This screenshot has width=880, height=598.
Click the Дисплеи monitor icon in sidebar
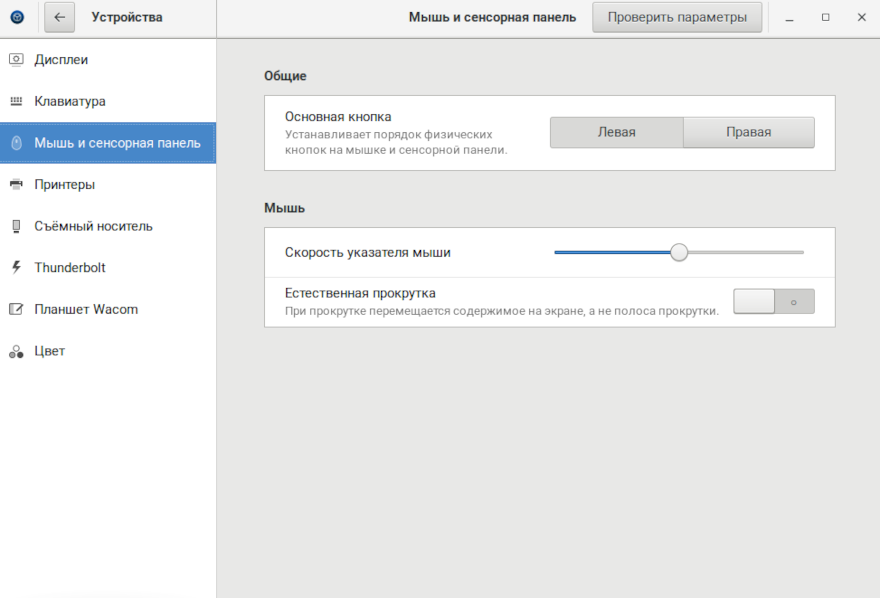coord(16,60)
